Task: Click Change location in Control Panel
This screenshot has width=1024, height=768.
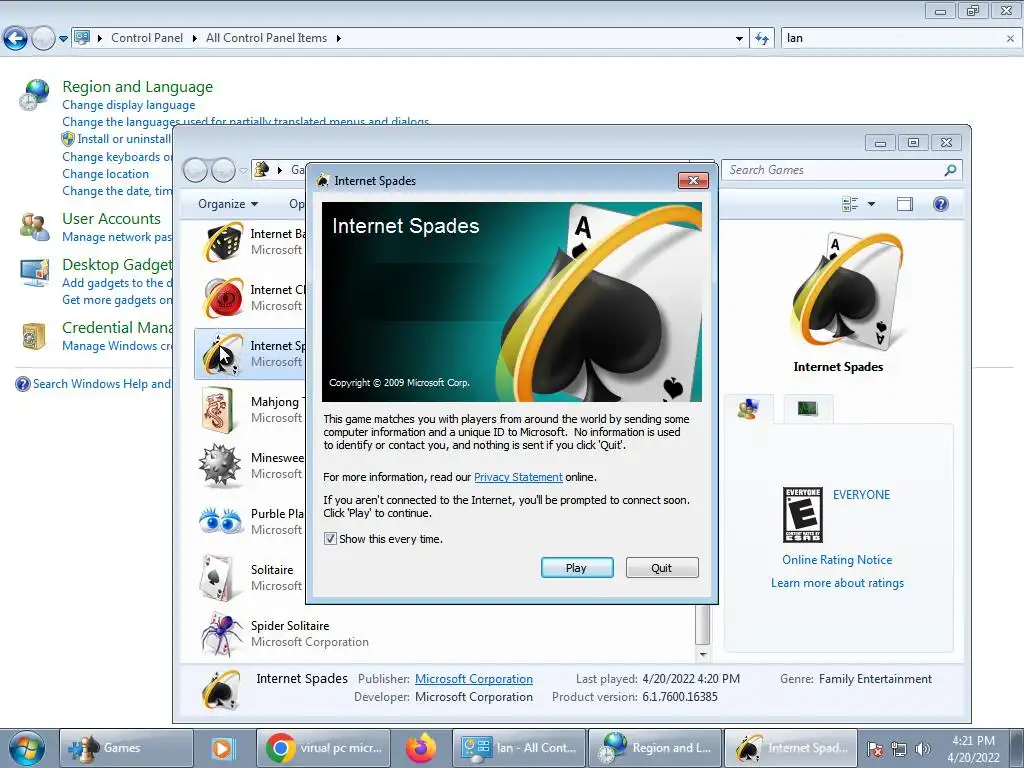Action: tap(105, 174)
